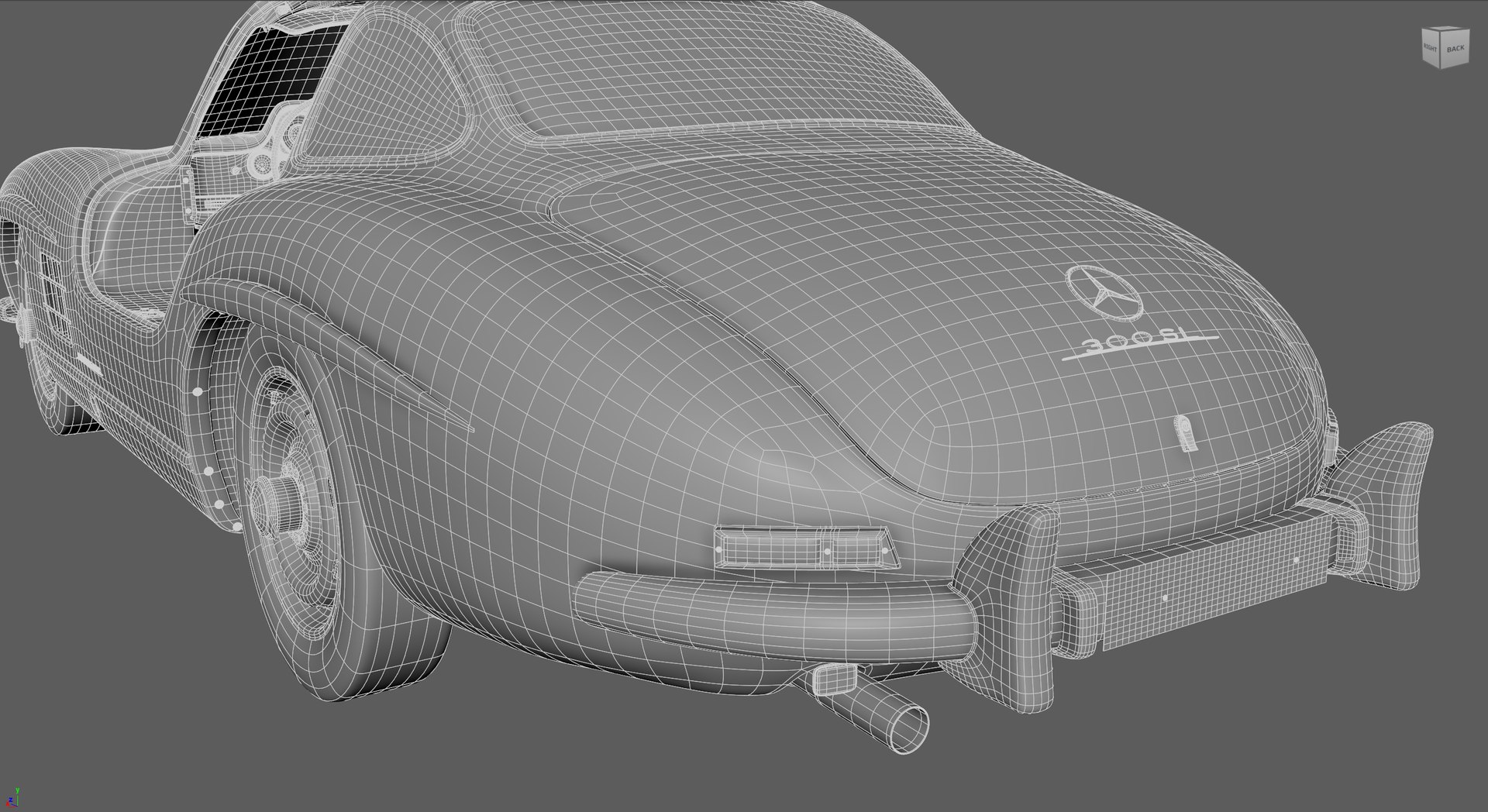Click the BACK face of the ViewCube
Viewport: 1488px width, 812px height.
coord(1455,48)
